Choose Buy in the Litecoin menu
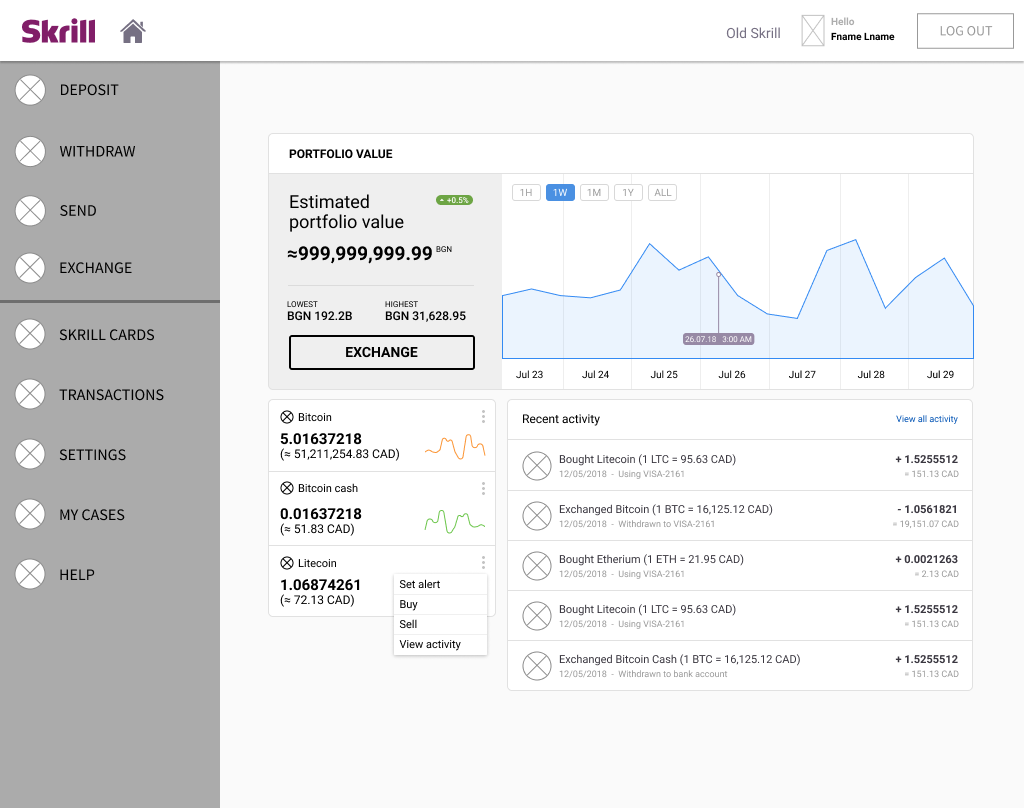The height and width of the screenshot is (808, 1024). click(440, 604)
